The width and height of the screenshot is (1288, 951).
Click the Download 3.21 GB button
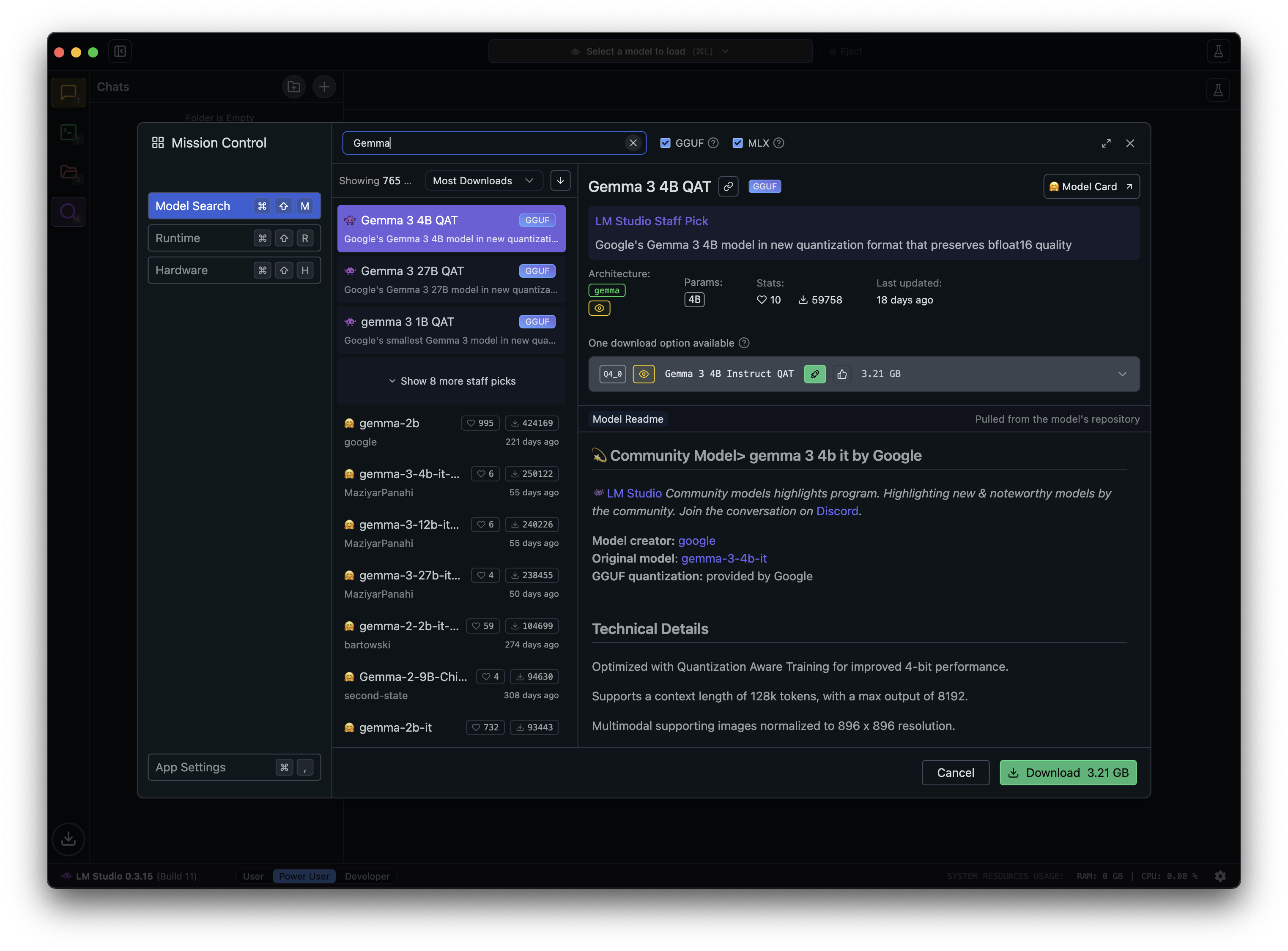click(x=1068, y=773)
